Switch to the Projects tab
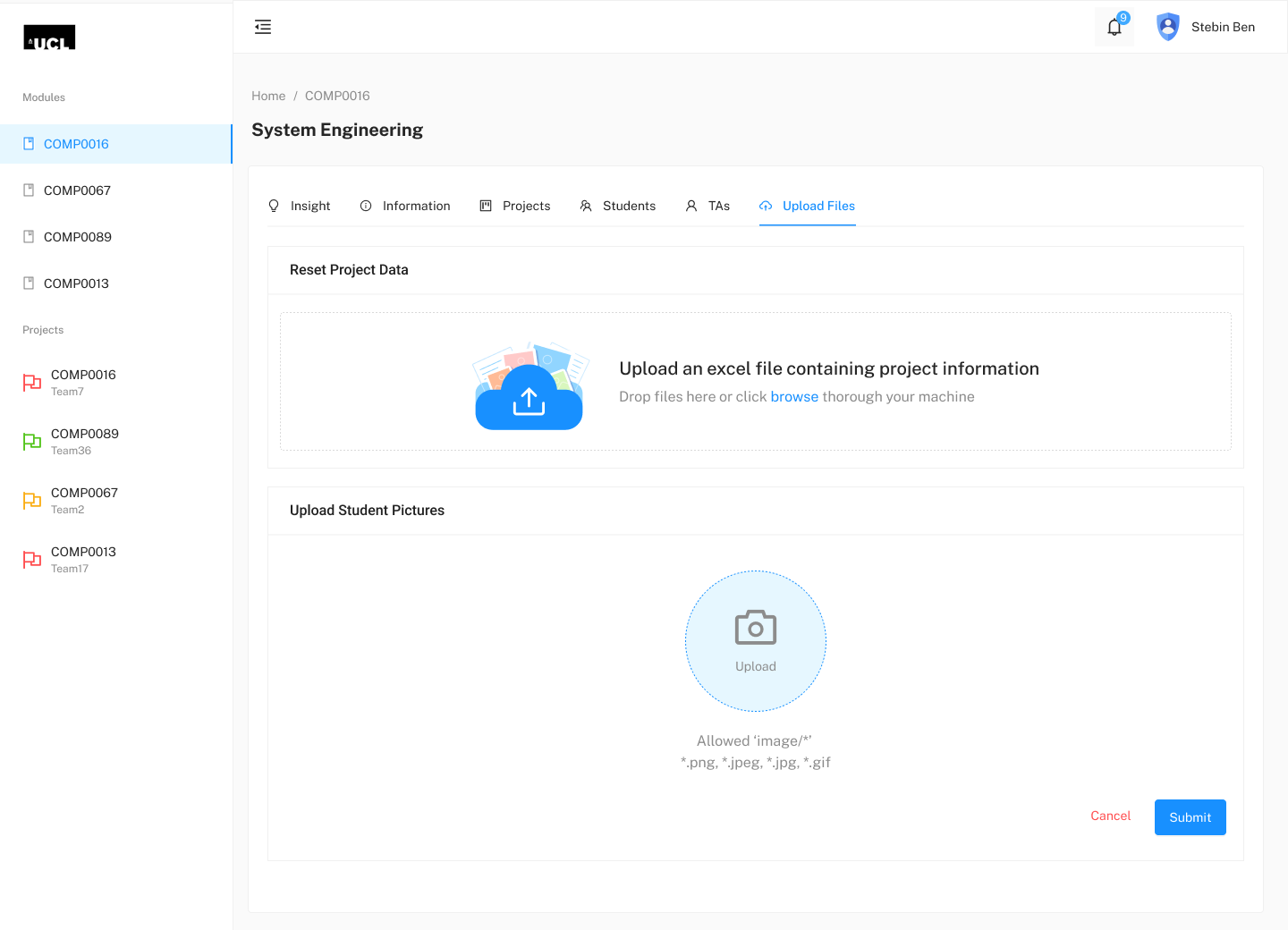Screen dimensions: 1288x930 515,206
